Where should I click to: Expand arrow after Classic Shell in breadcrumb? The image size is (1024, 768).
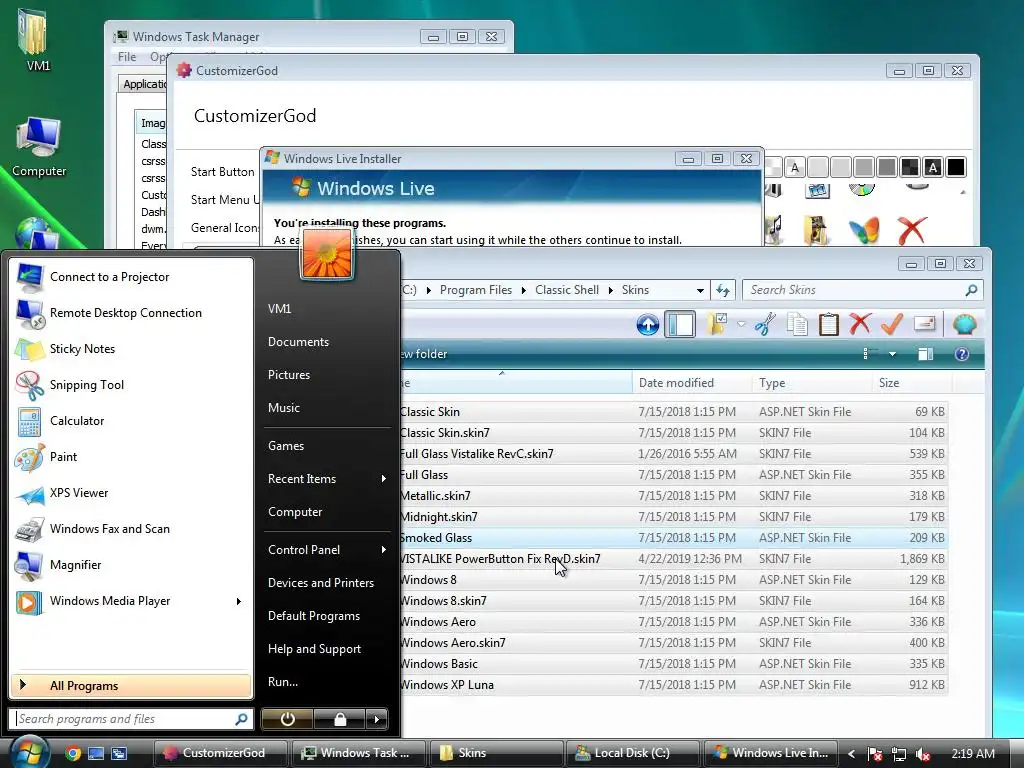(611, 290)
